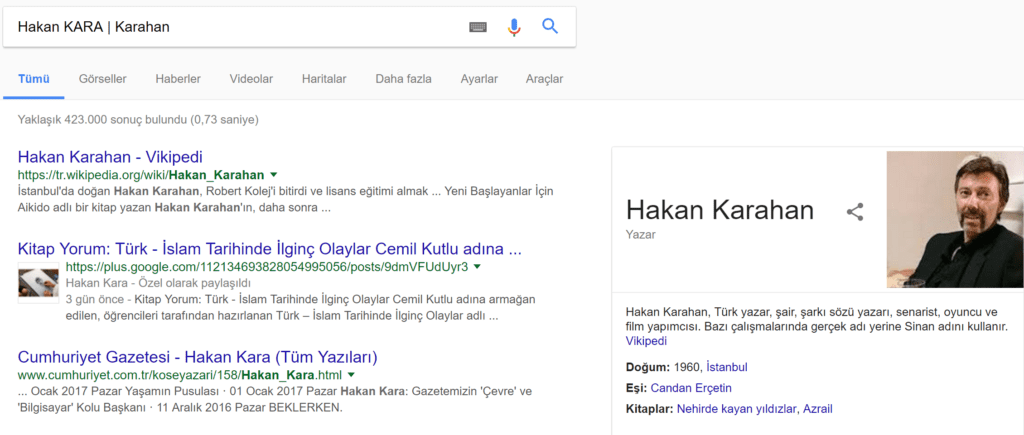
Task: Select the Videolar tab
Action: (251, 79)
